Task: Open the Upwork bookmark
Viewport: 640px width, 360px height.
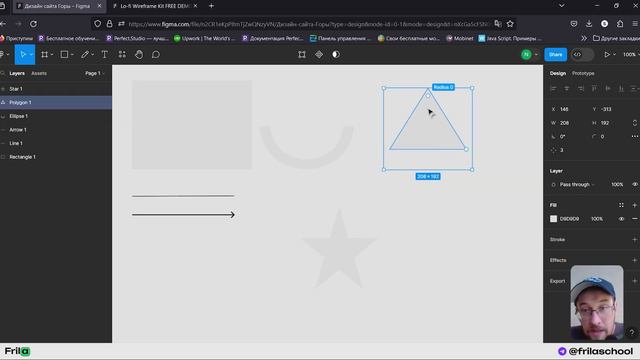Action: [205, 38]
